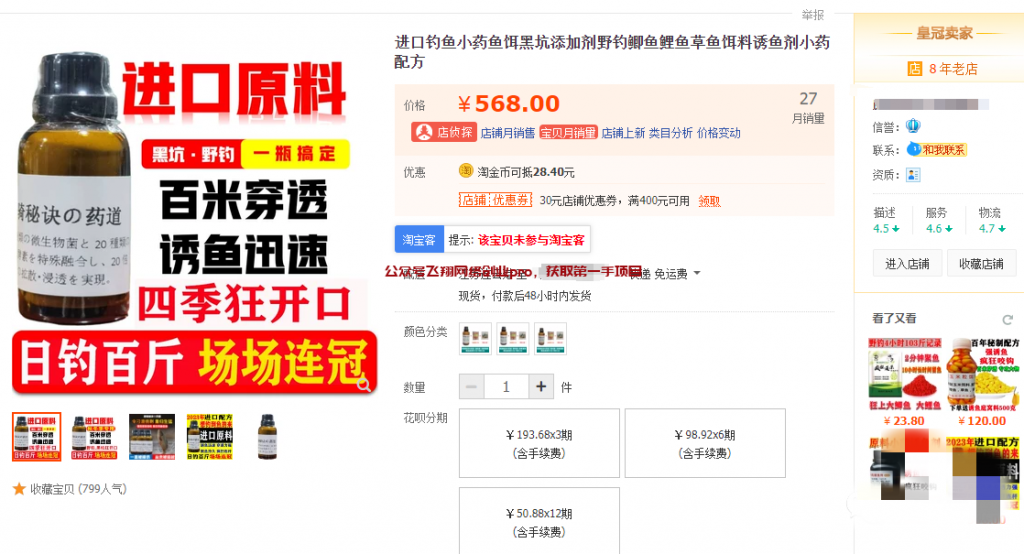Select the third 颜色分类 swatch
Screen dimensions: 1024x554
(551, 338)
